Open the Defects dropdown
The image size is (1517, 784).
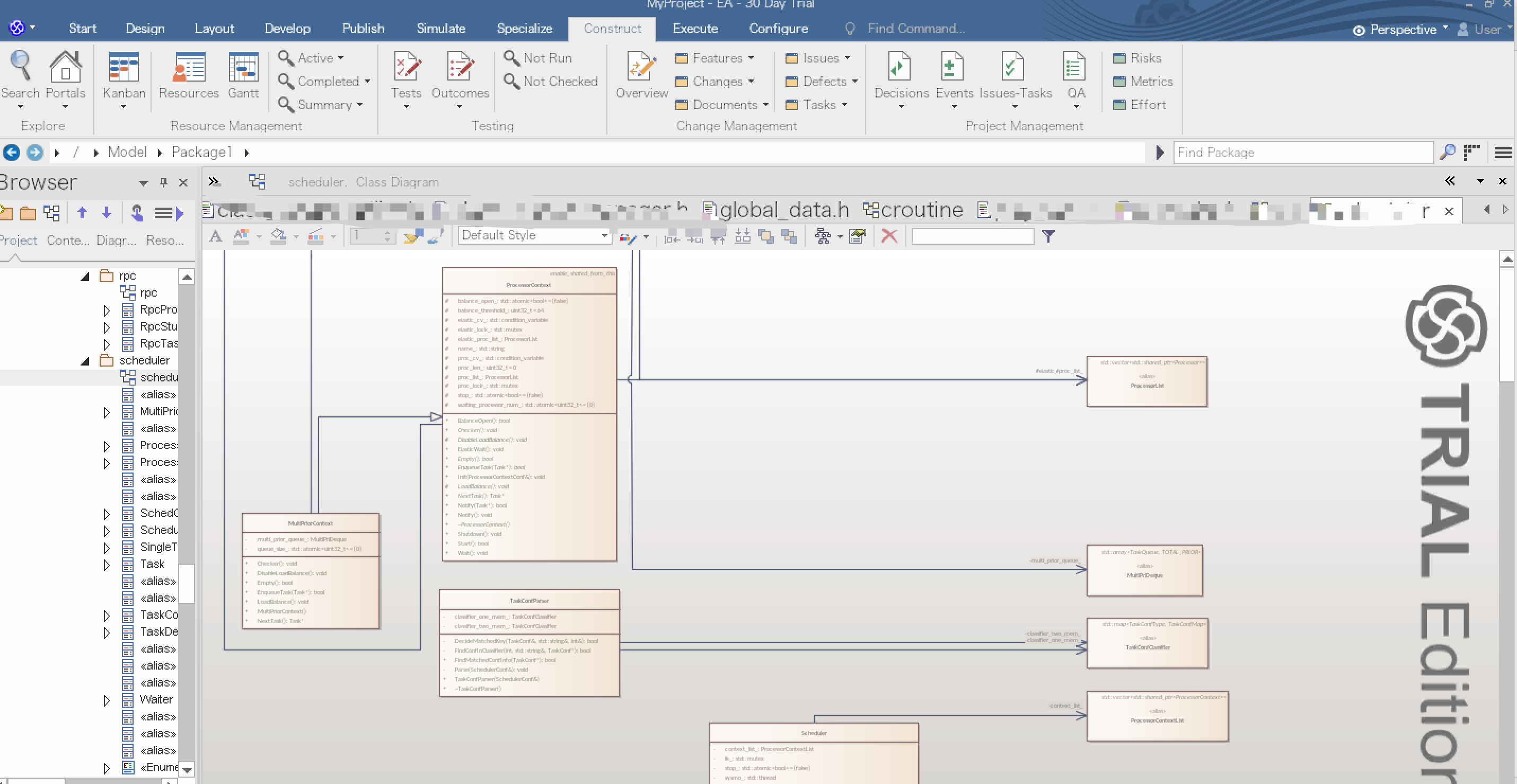coord(822,81)
